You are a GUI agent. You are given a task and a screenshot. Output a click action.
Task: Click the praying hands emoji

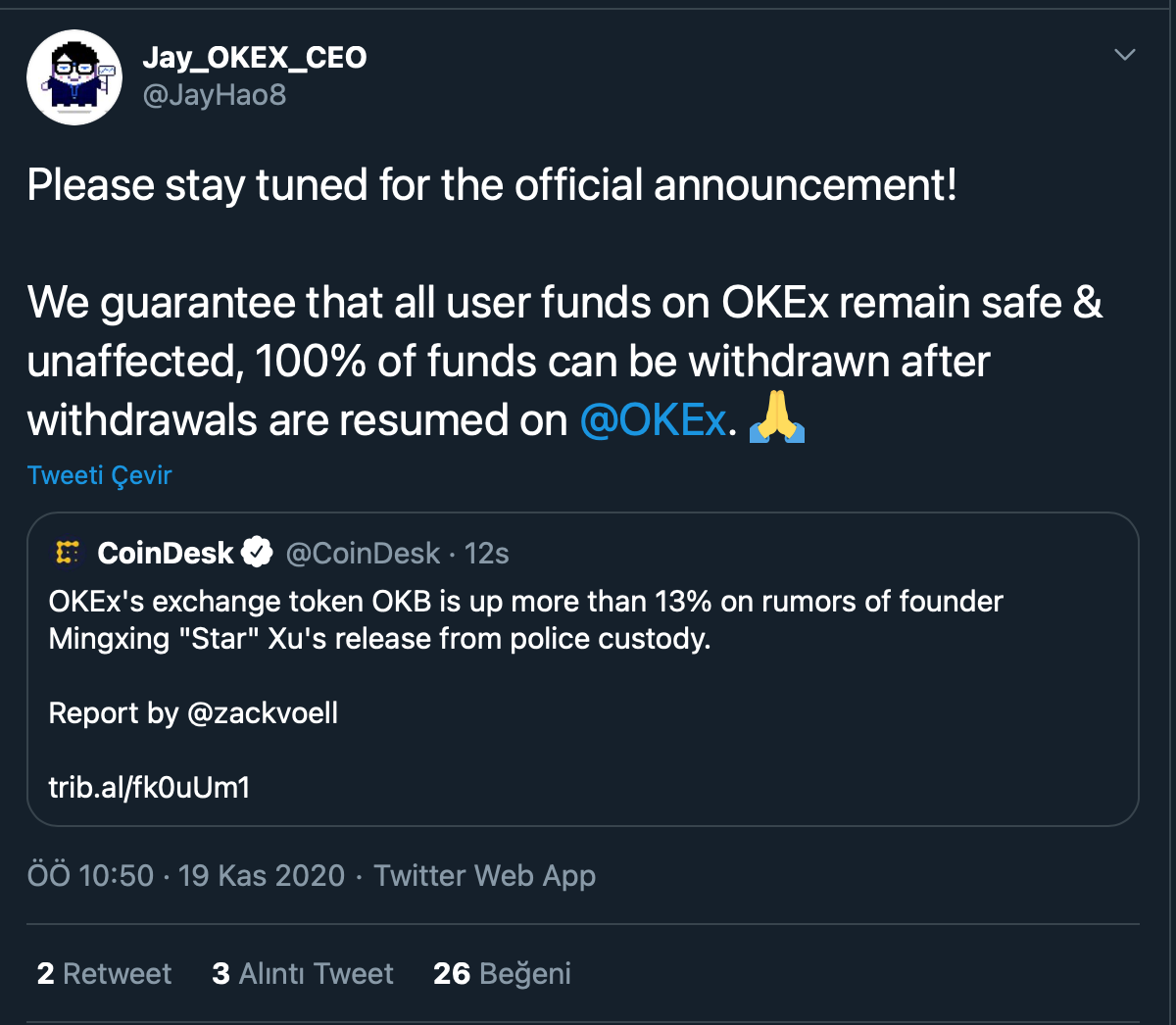coord(777,420)
